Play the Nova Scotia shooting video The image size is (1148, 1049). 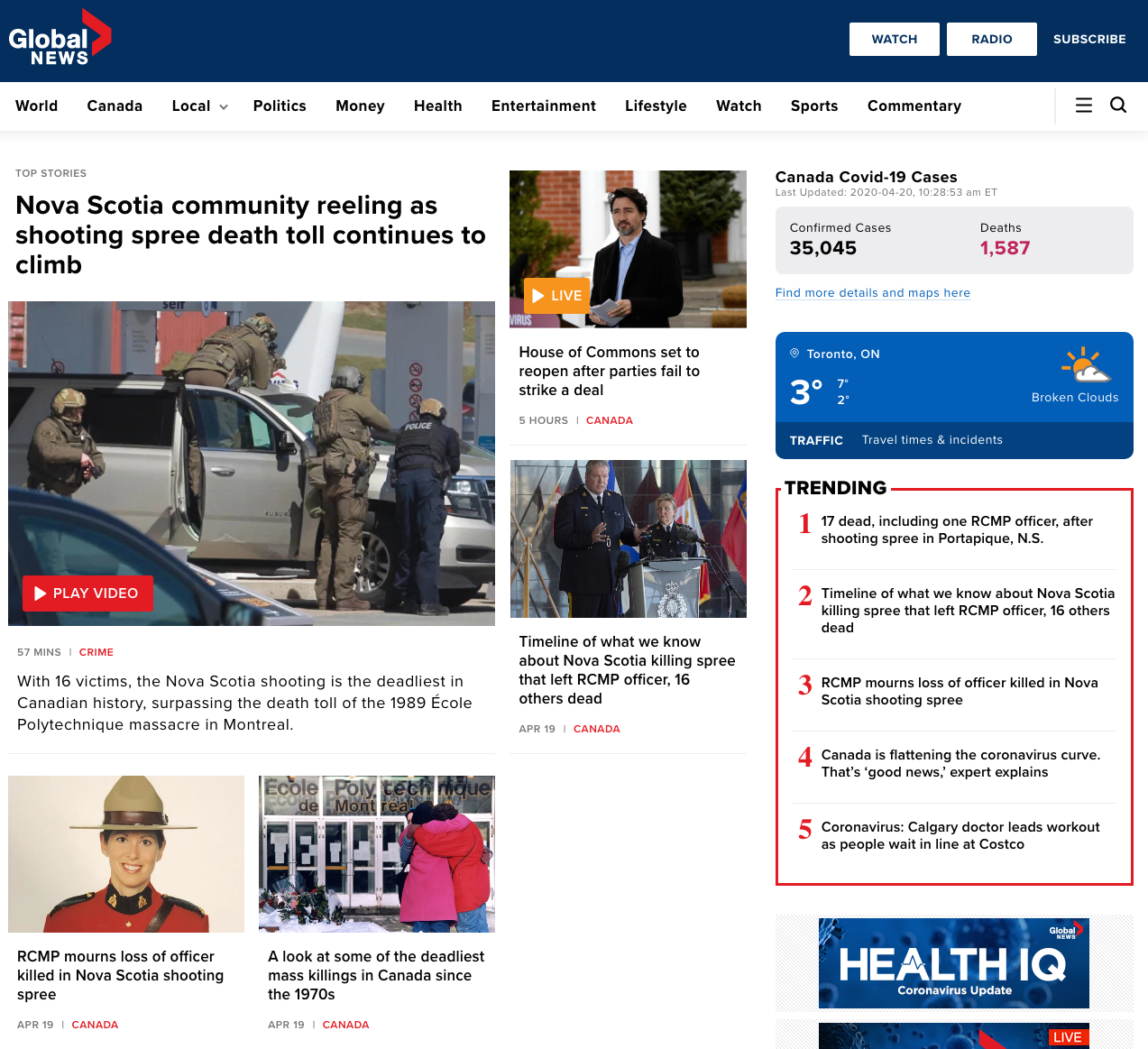[87, 594]
